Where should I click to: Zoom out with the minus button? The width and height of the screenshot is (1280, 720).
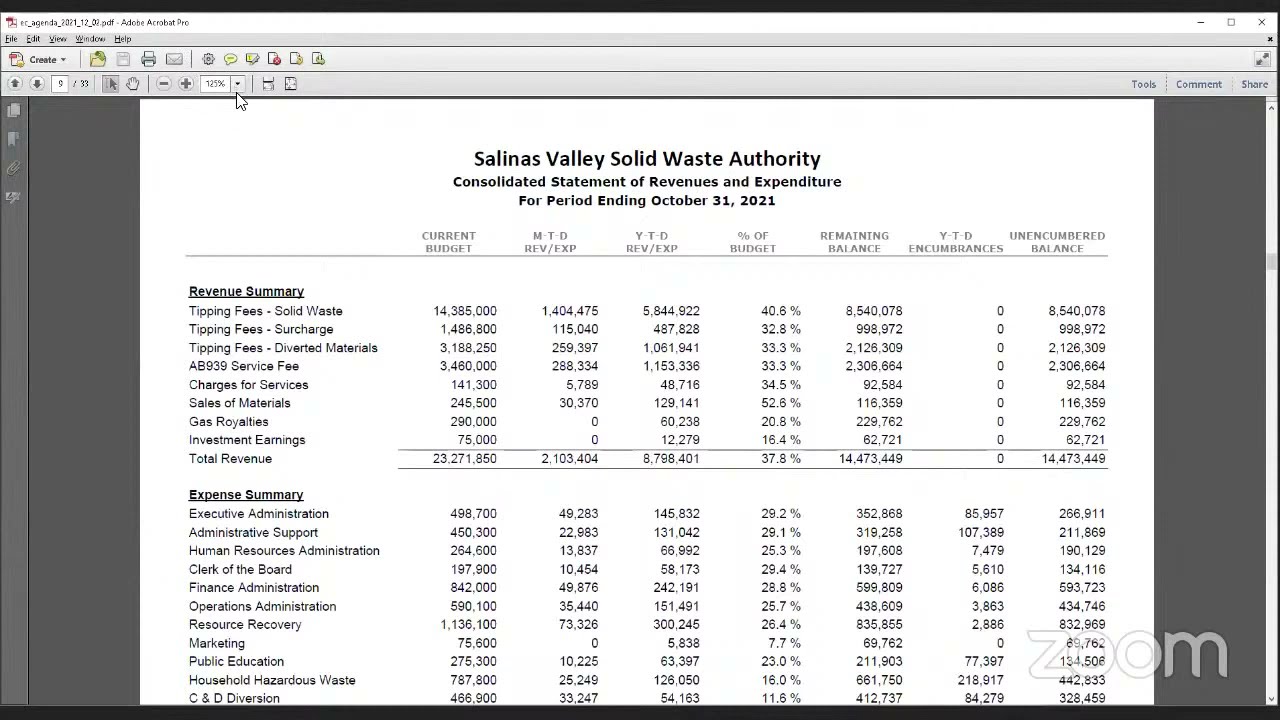pyautogui.click(x=164, y=84)
